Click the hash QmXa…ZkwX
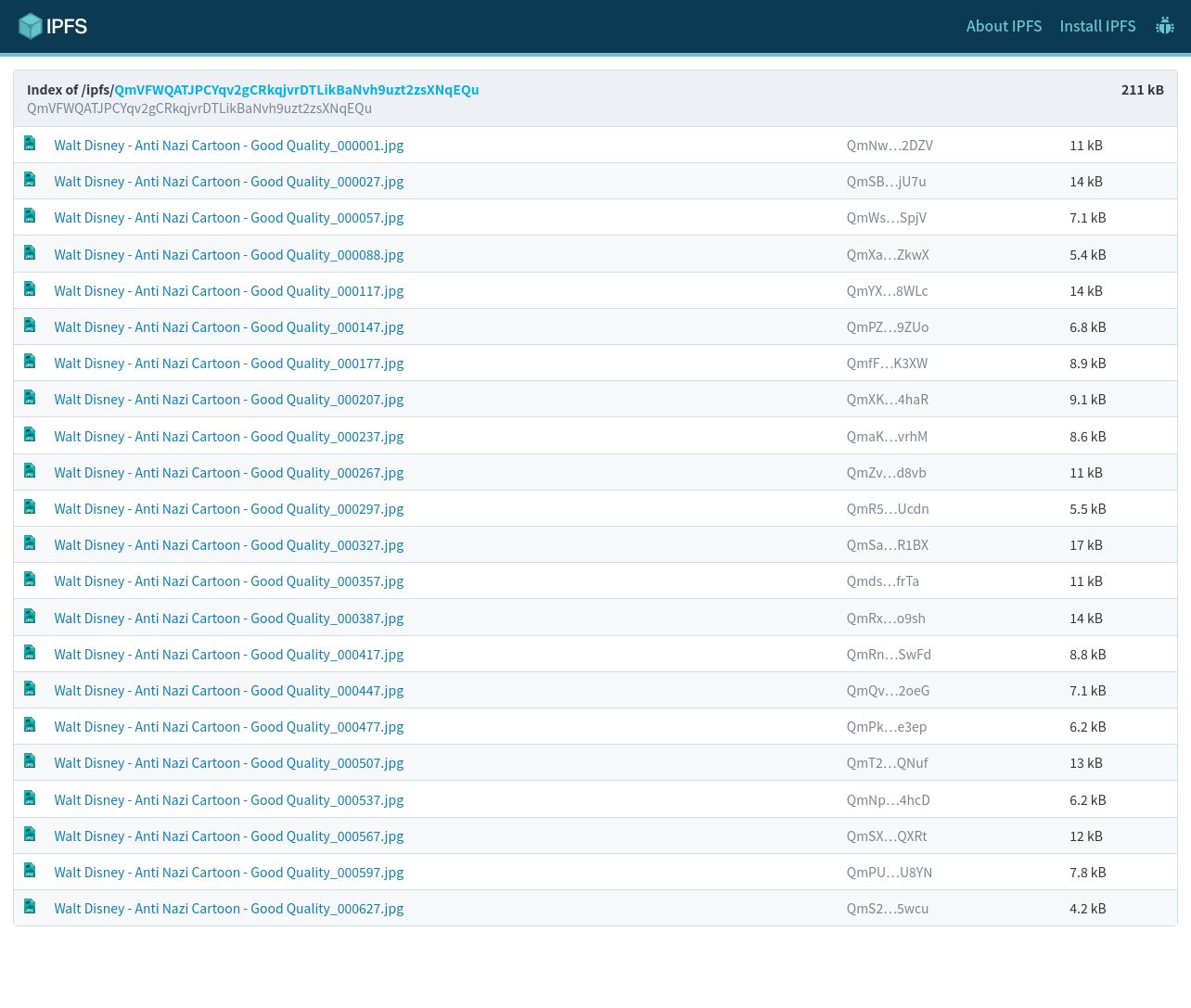This screenshot has width=1191, height=1008. pos(888,255)
